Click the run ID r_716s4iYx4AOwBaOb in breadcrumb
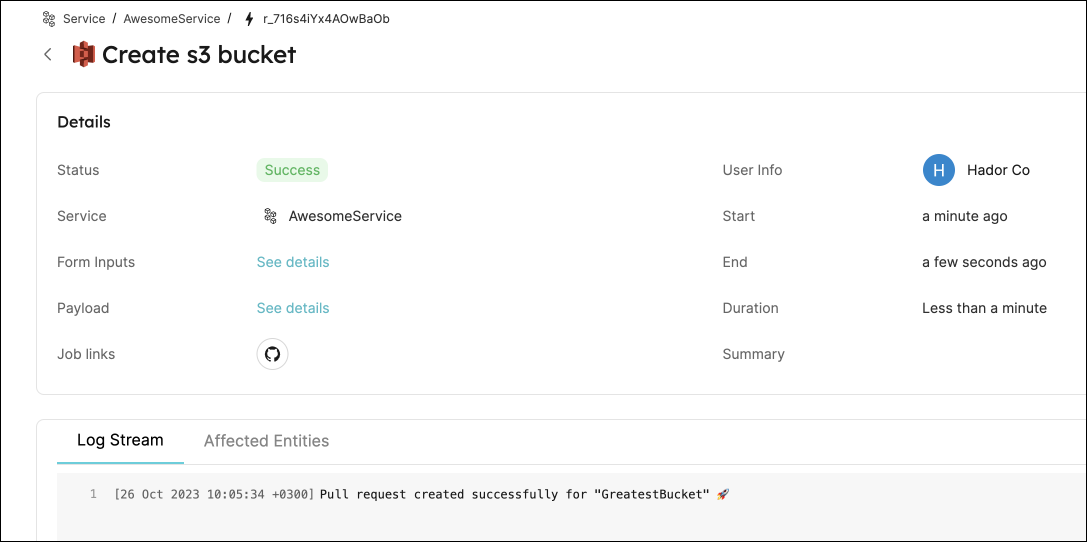Screen dimensions: 1087x542 (x=326, y=19)
